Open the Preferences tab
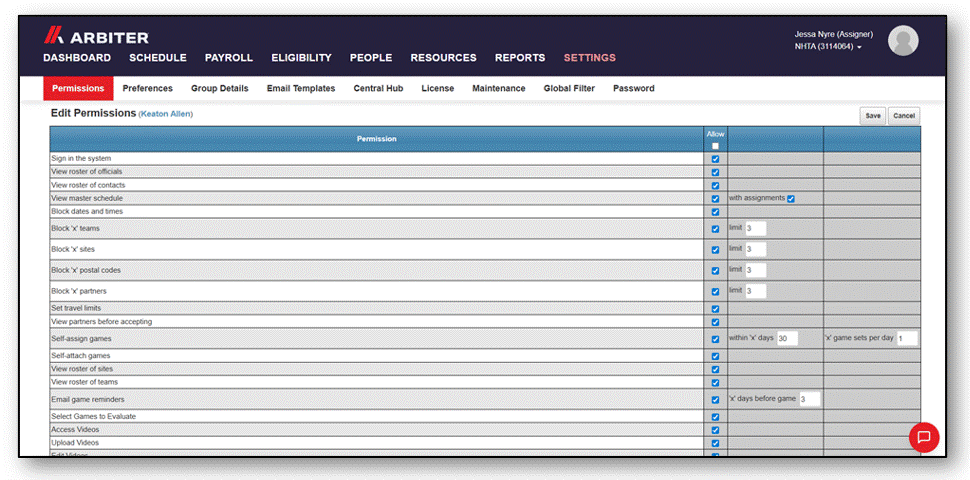The width and height of the screenshot is (970, 480). point(147,88)
